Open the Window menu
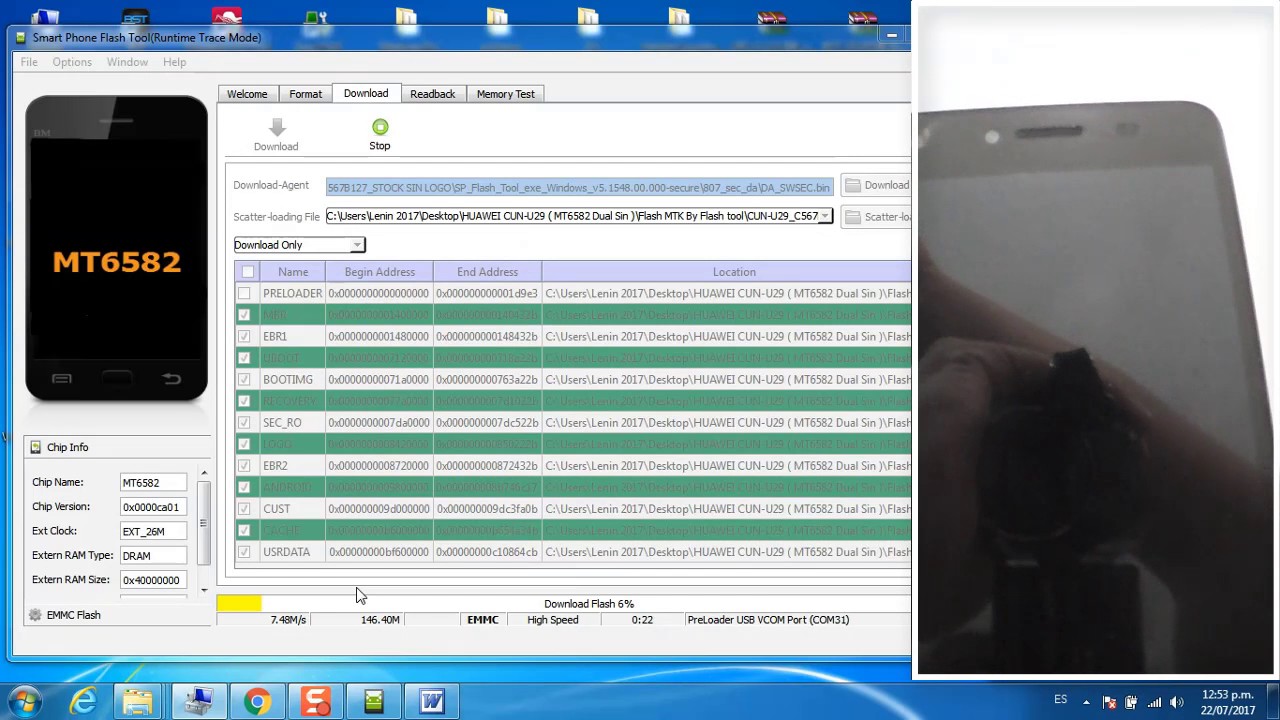 point(127,62)
